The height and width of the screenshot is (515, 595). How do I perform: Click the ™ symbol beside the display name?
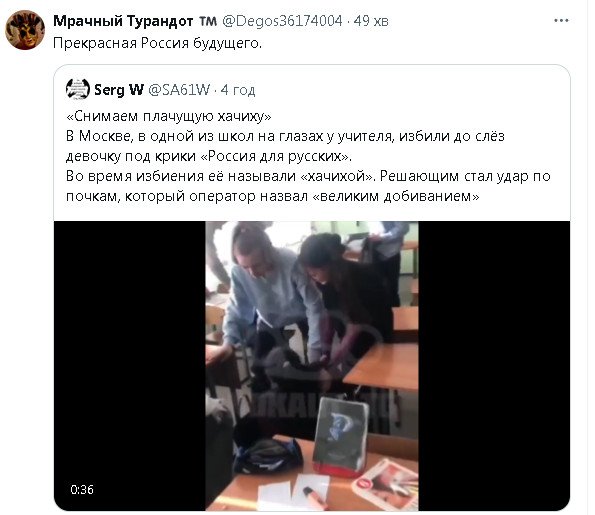tap(208, 21)
